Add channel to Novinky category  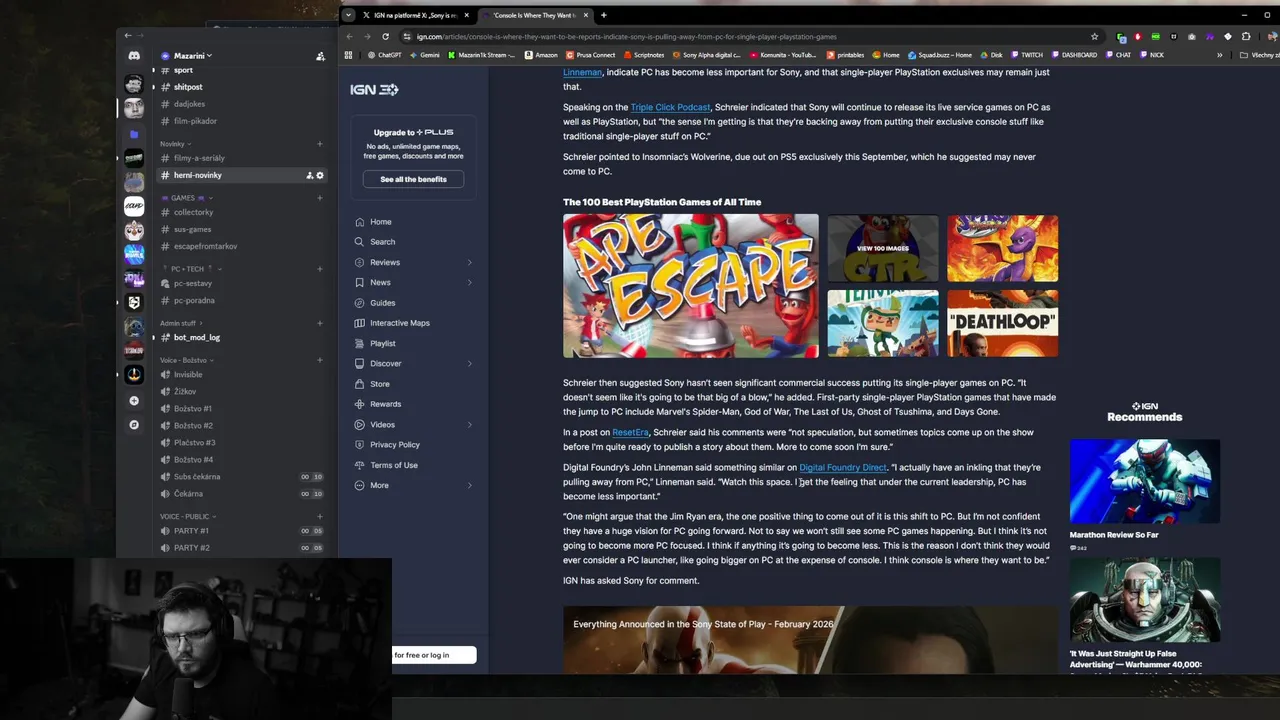pos(320,143)
